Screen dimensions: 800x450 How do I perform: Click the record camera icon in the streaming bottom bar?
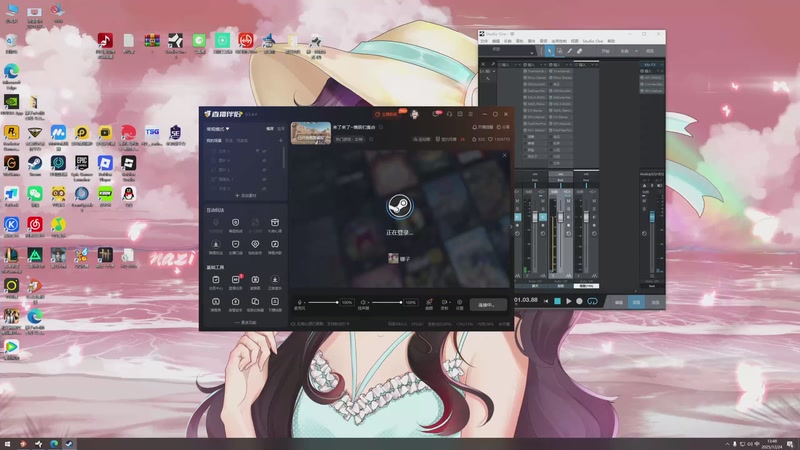tap(444, 303)
